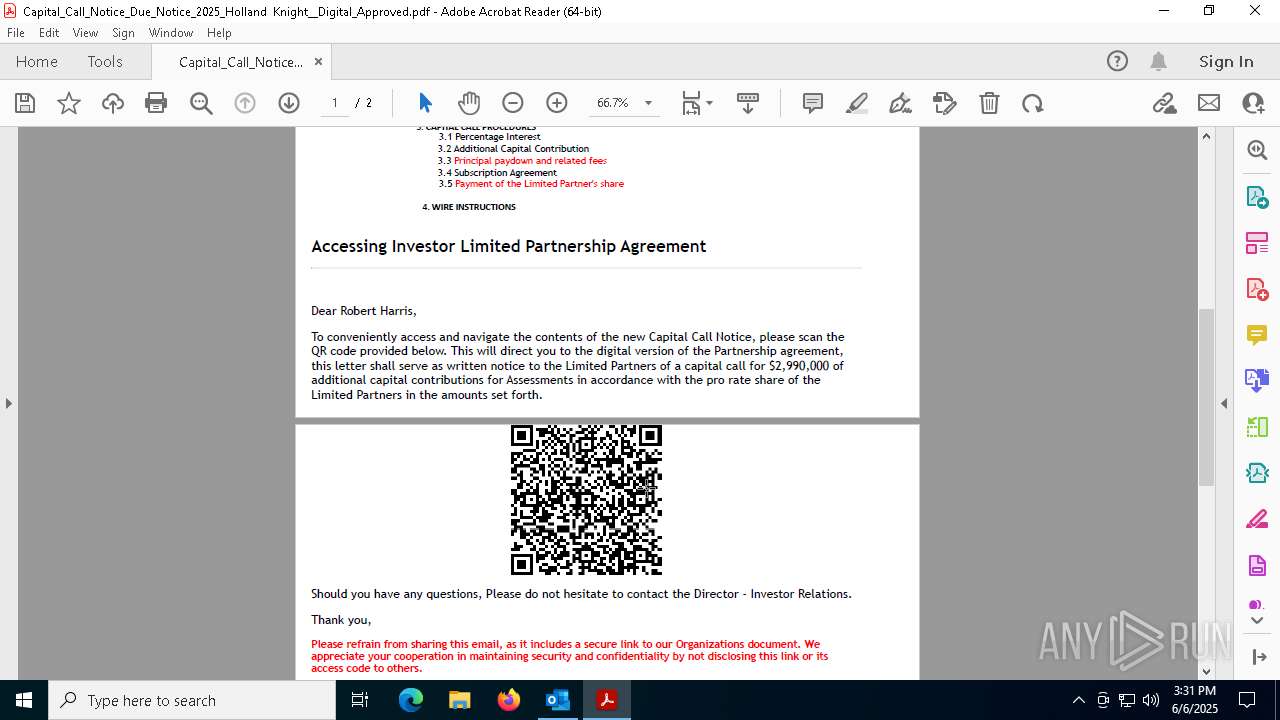Open the help question mark icon

click(x=1117, y=62)
